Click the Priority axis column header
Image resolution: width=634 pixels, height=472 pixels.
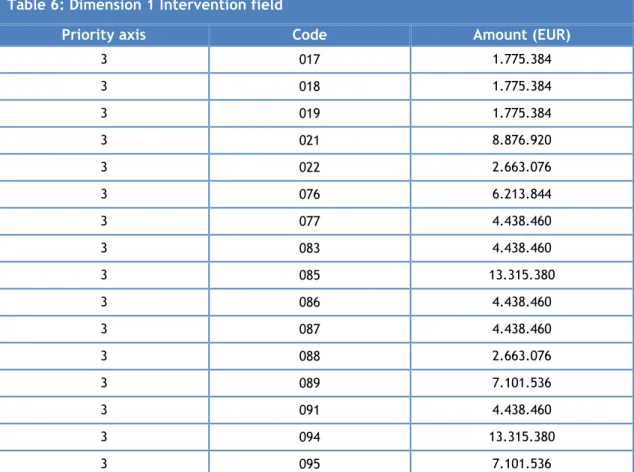click(x=104, y=35)
